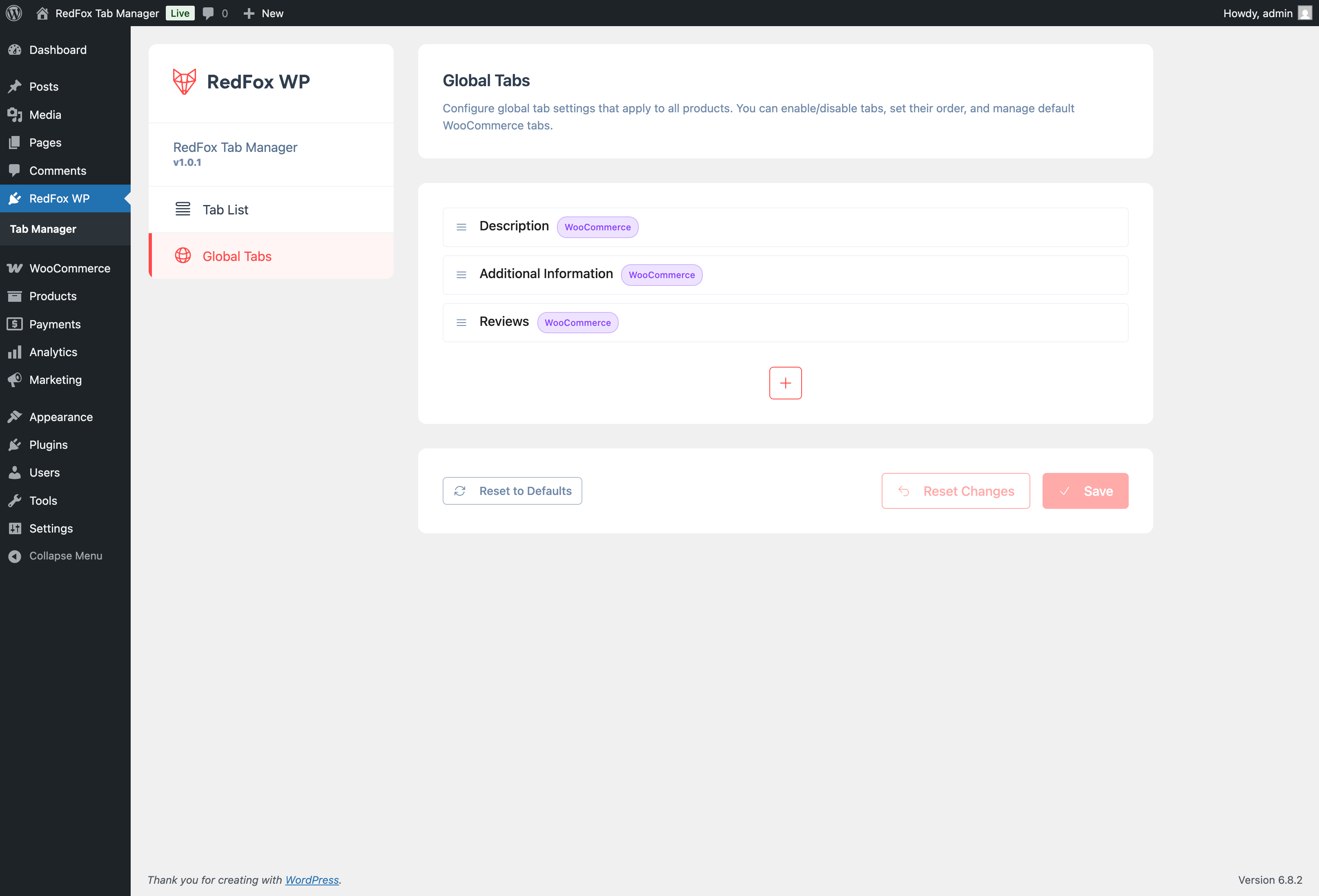Image resolution: width=1319 pixels, height=896 pixels.
Task: Click the Save button
Action: (1085, 491)
